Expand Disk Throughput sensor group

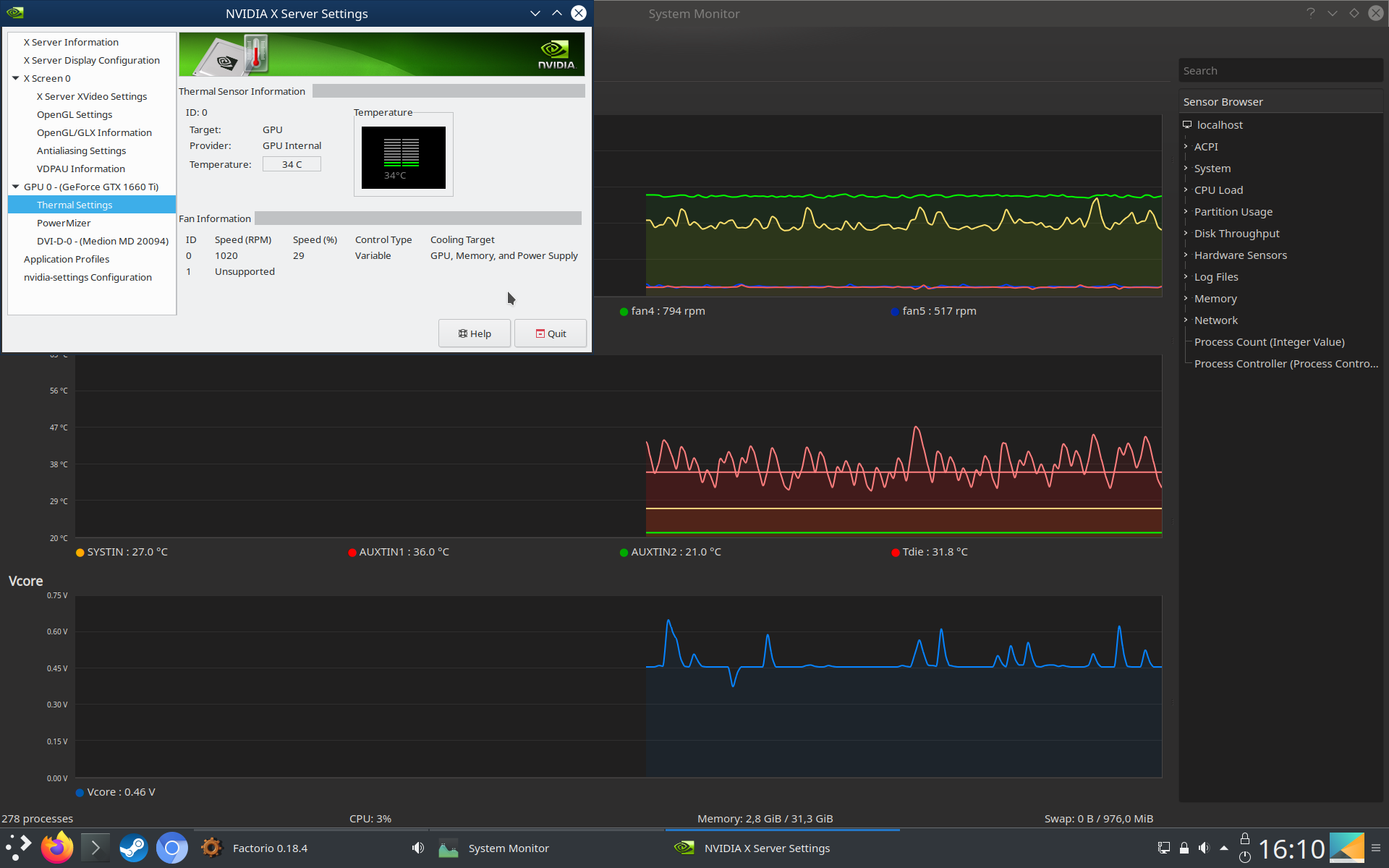tap(1186, 233)
